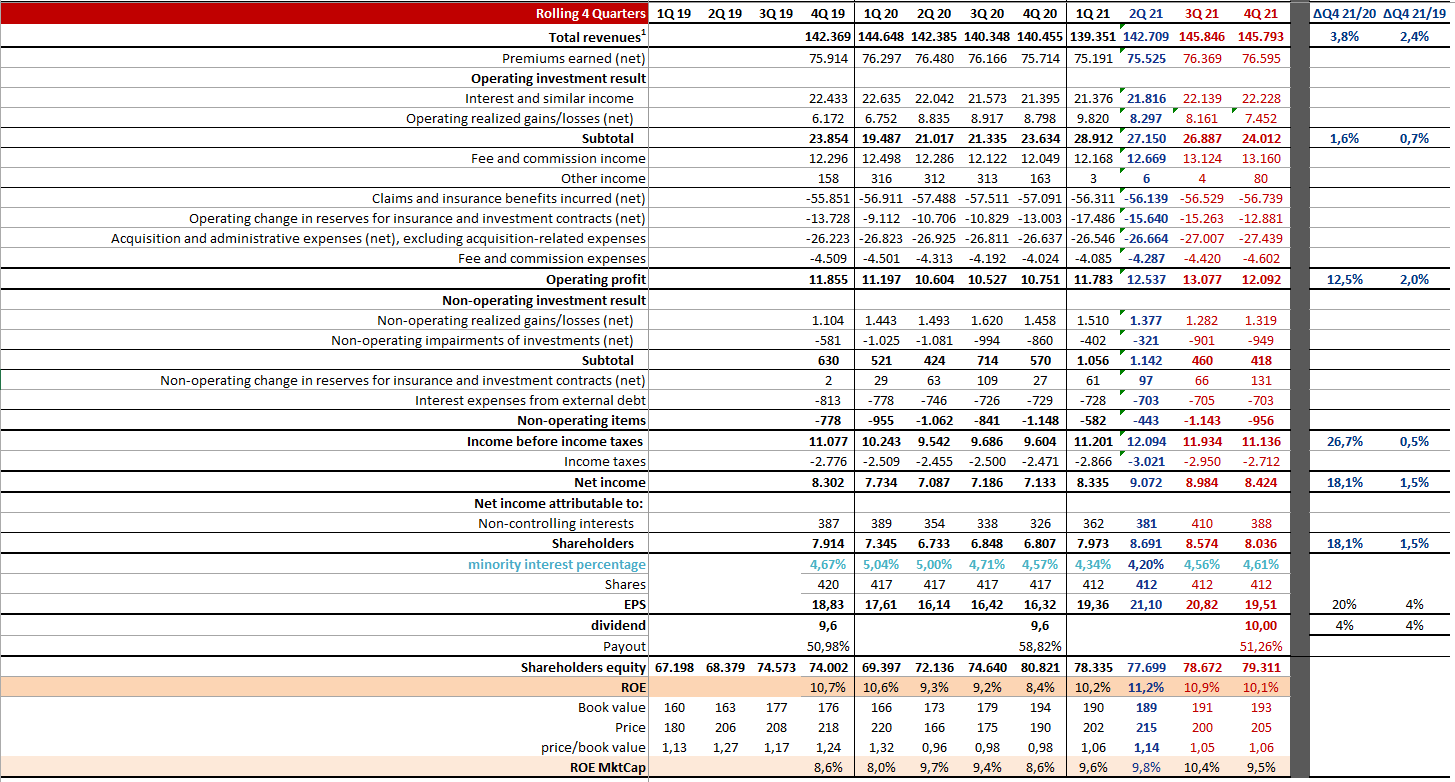The height and width of the screenshot is (782, 1455).
Task: Select minority interest 1Q 20 value 5,04%
Action: 881,564
